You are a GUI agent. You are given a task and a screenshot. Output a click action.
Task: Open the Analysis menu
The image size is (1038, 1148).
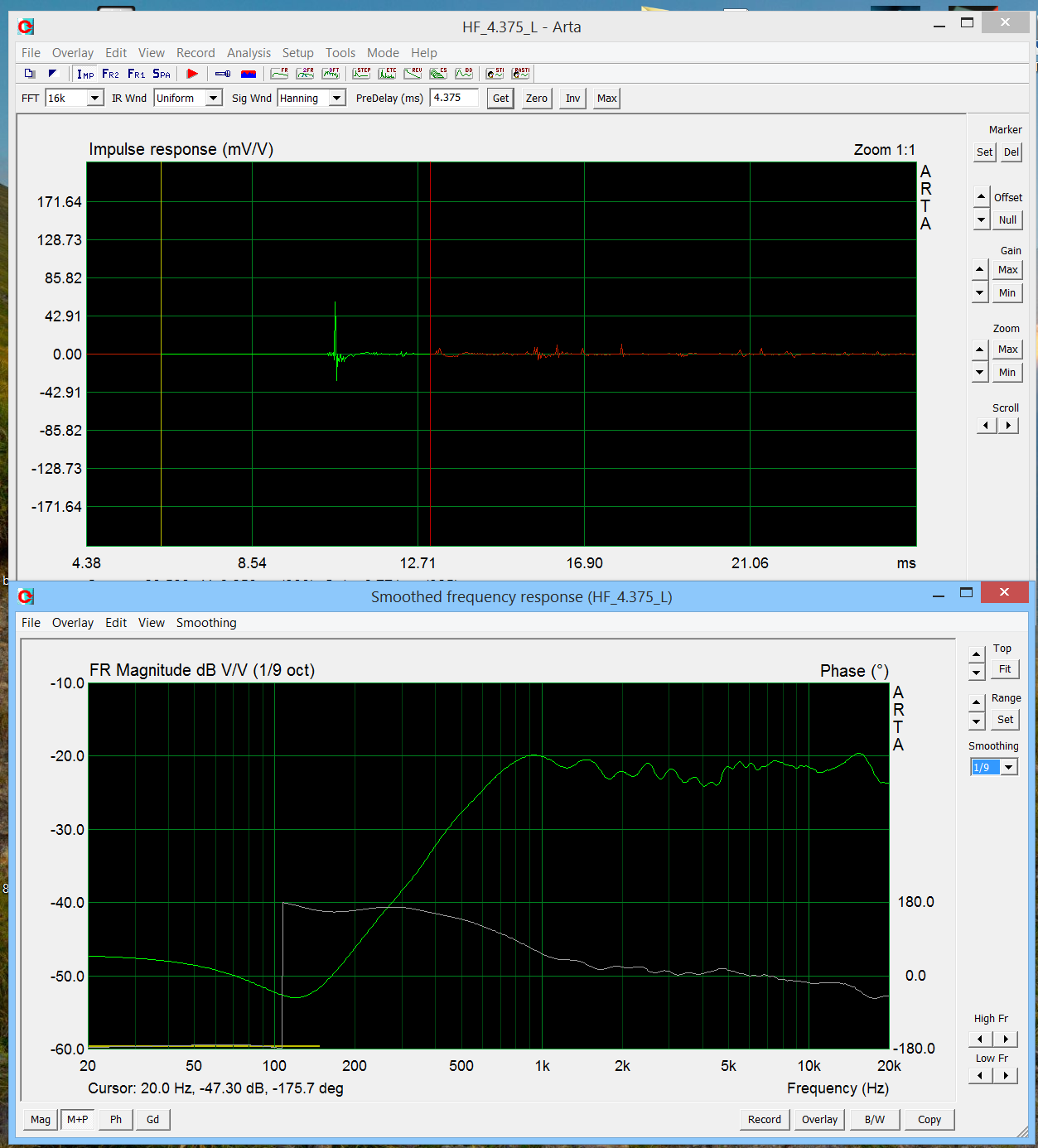click(249, 53)
